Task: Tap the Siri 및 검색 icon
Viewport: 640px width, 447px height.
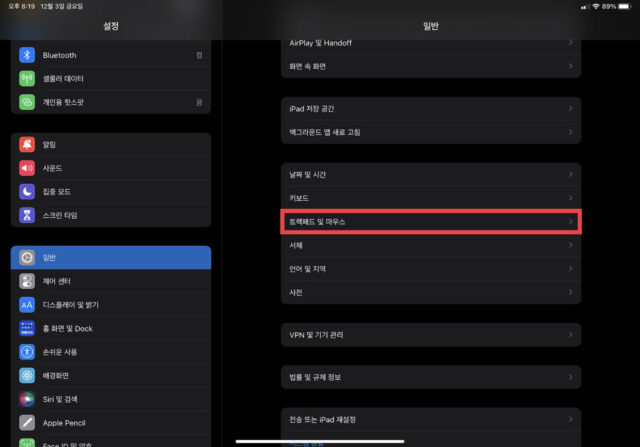Action: (27, 399)
